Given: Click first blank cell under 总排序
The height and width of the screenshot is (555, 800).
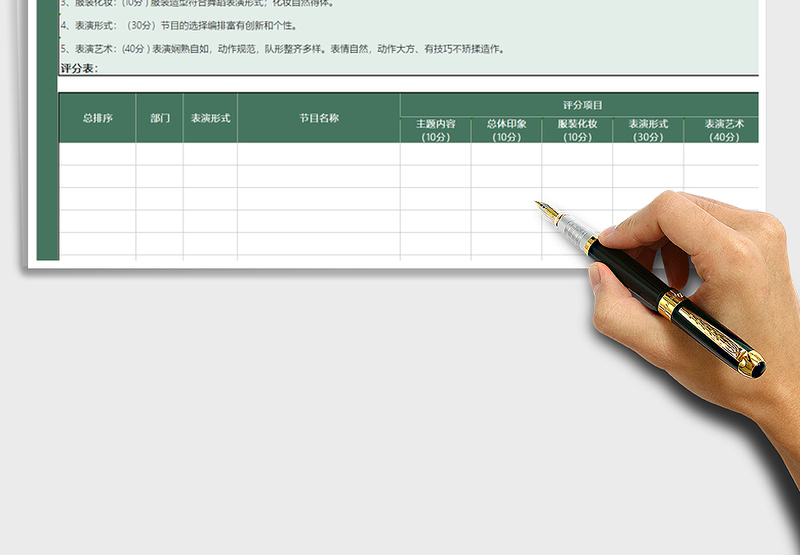Looking at the screenshot, I should (97, 154).
